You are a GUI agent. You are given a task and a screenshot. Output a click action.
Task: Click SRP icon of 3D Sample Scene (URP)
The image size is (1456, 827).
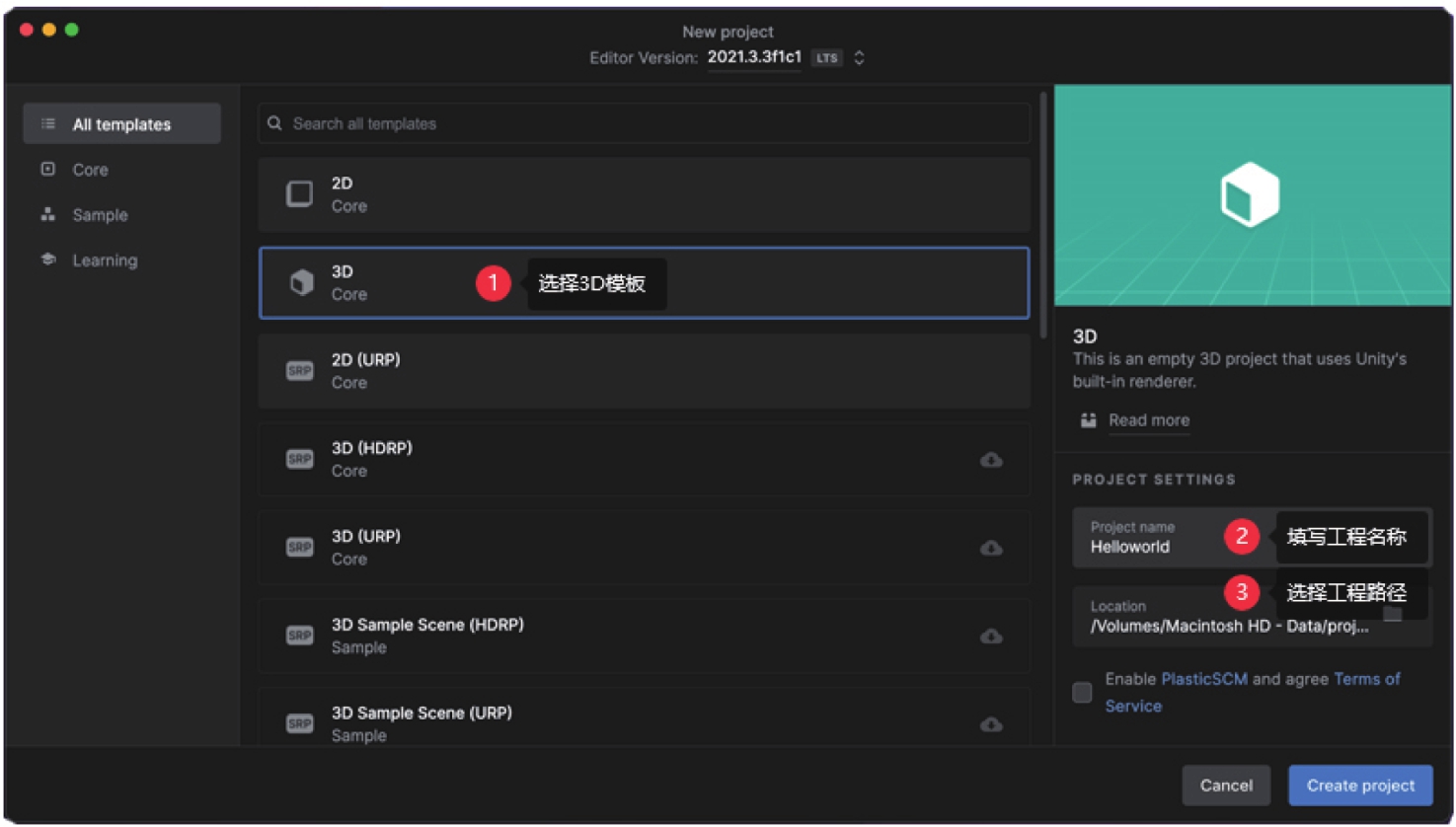(x=299, y=723)
